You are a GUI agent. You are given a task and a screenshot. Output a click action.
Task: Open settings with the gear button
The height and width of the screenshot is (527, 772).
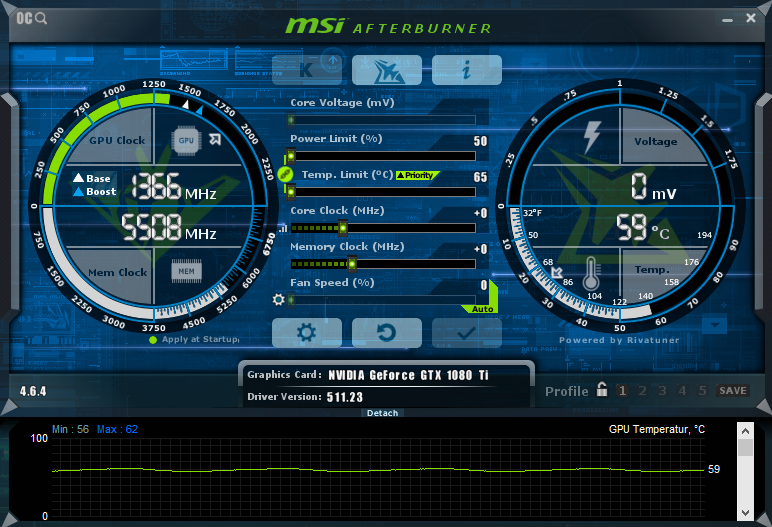point(307,333)
